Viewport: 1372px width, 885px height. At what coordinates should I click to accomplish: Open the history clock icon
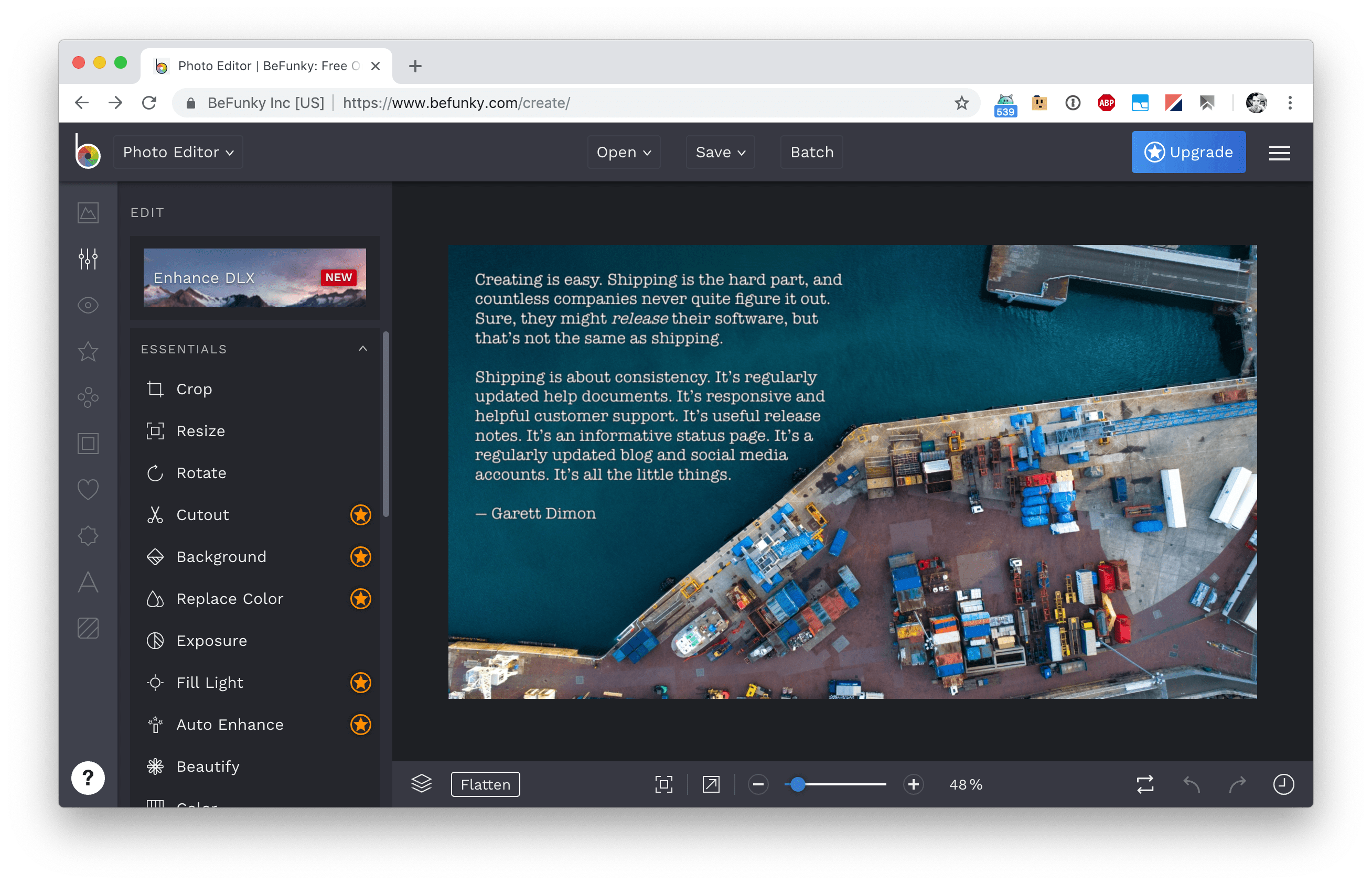pyautogui.click(x=1283, y=784)
